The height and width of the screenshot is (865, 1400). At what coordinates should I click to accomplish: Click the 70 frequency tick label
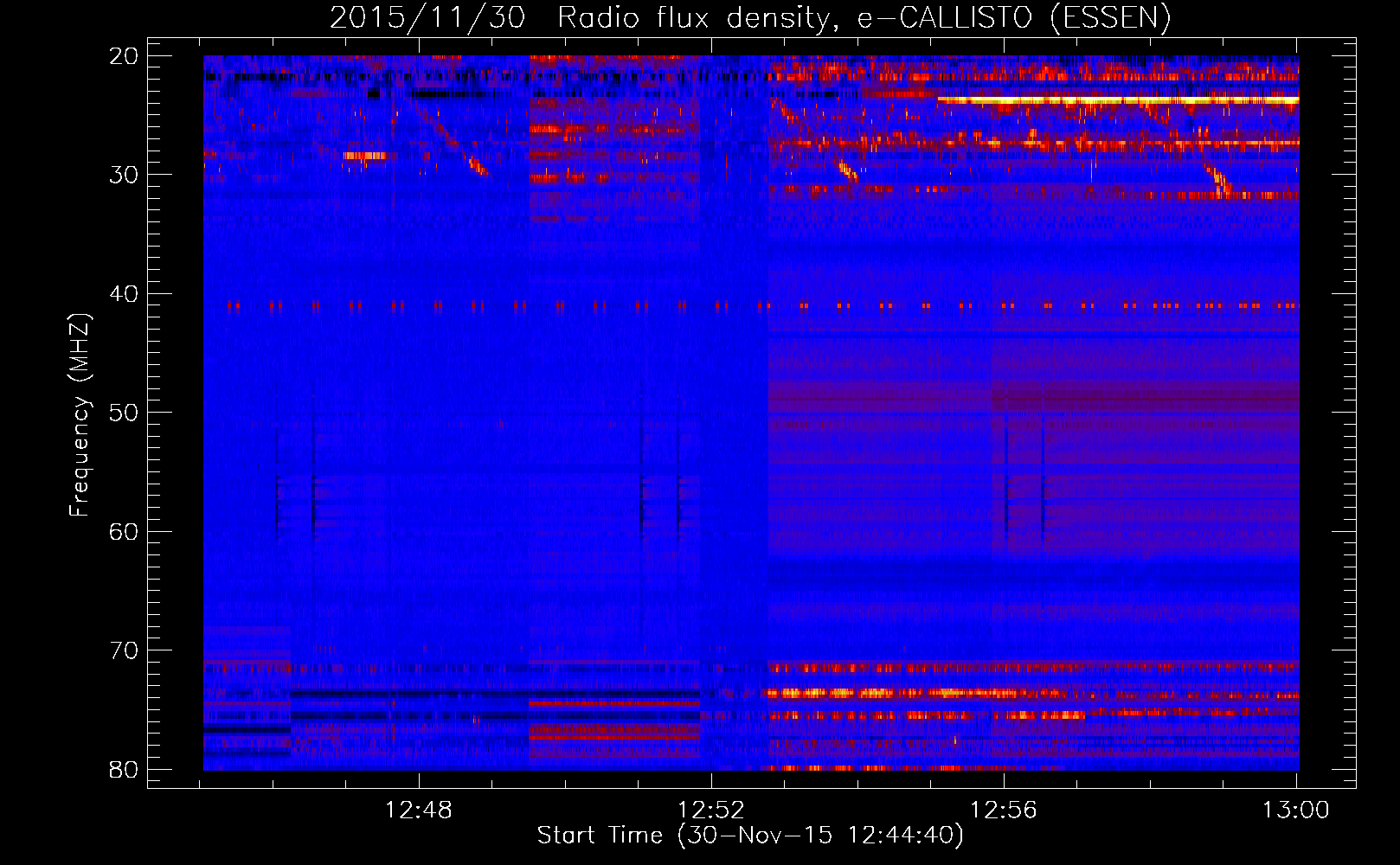125,650
